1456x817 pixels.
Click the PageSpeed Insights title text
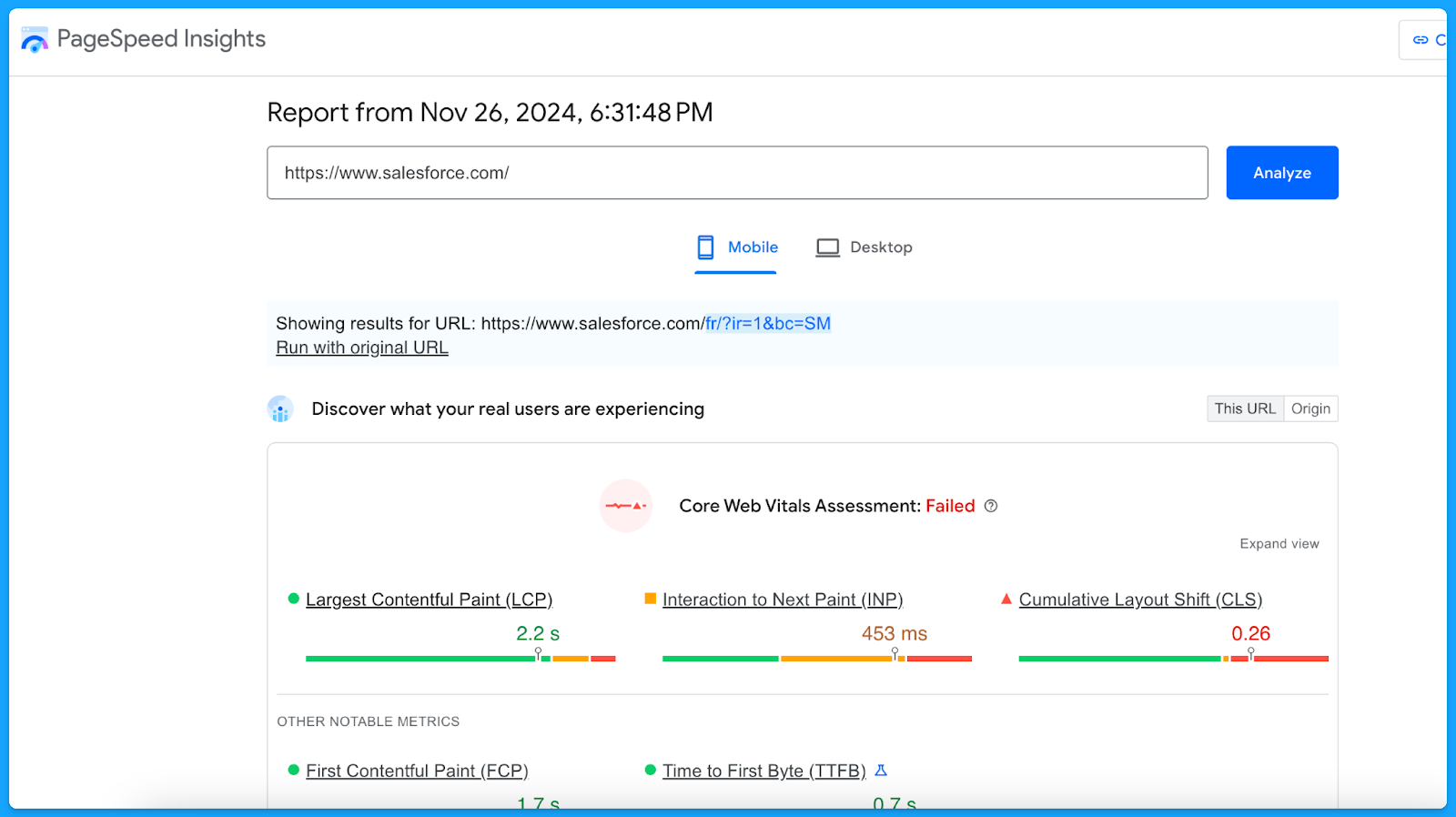point(161,39)
